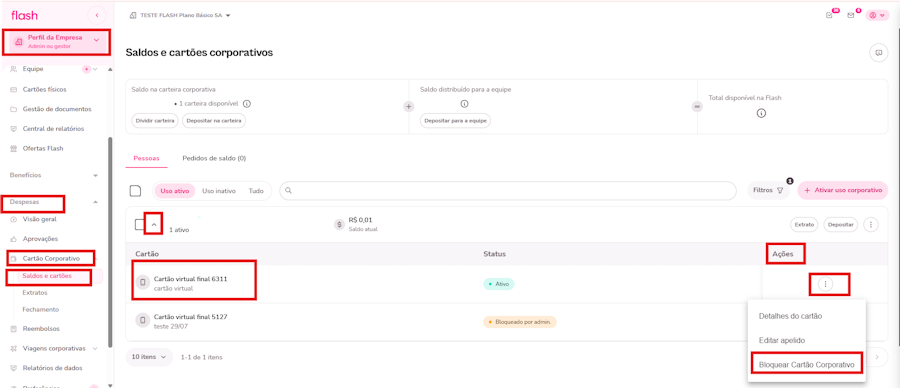Click the sidebar vertical scrollbar
900x388 pixels.
point(110,241)
